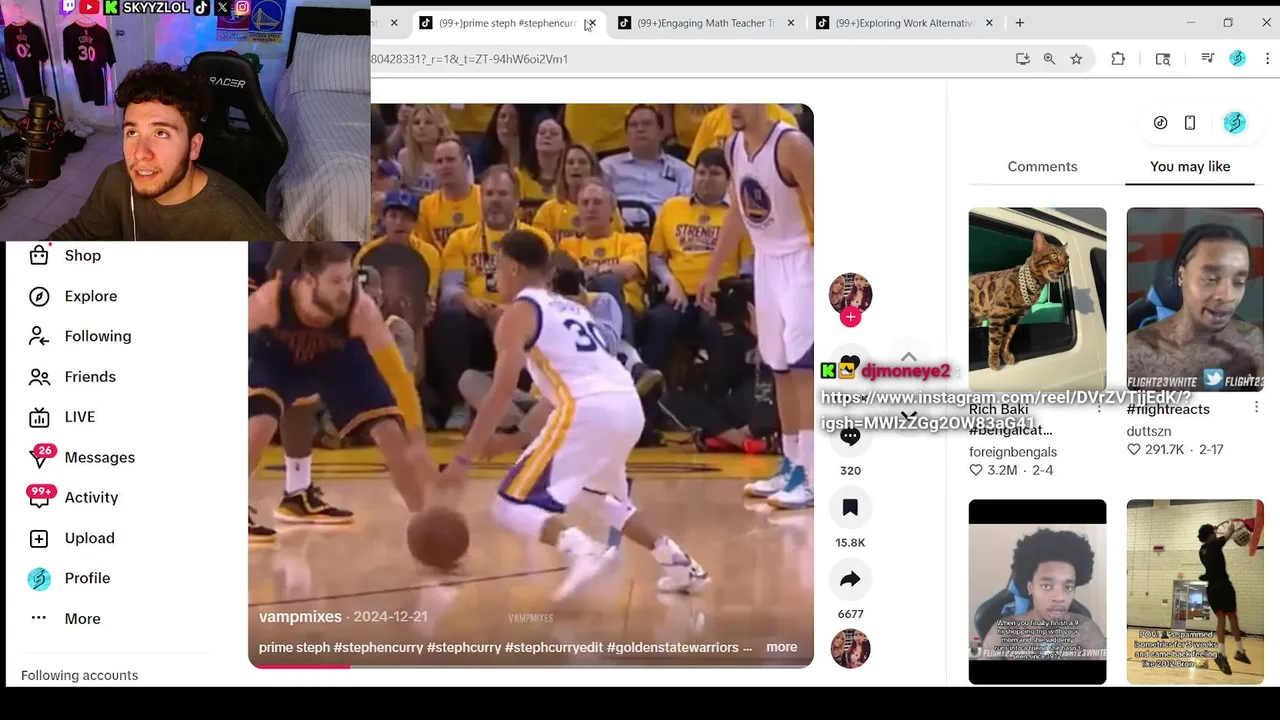
Task: Open the video creator's avatar
Action: tap(850, 294)
